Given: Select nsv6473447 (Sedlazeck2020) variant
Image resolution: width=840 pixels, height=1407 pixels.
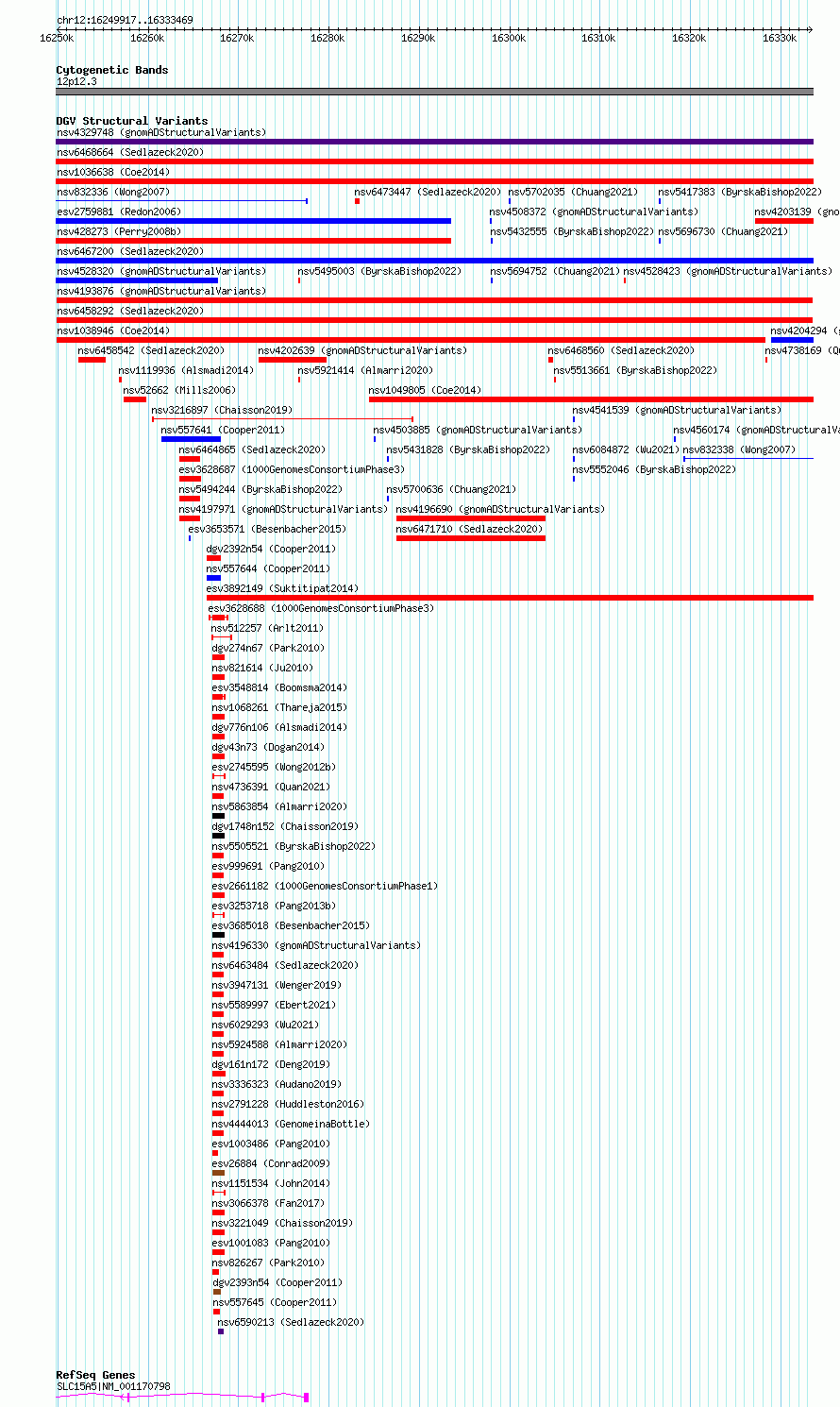Looking at the screenshot, I should tap(428, 192).
